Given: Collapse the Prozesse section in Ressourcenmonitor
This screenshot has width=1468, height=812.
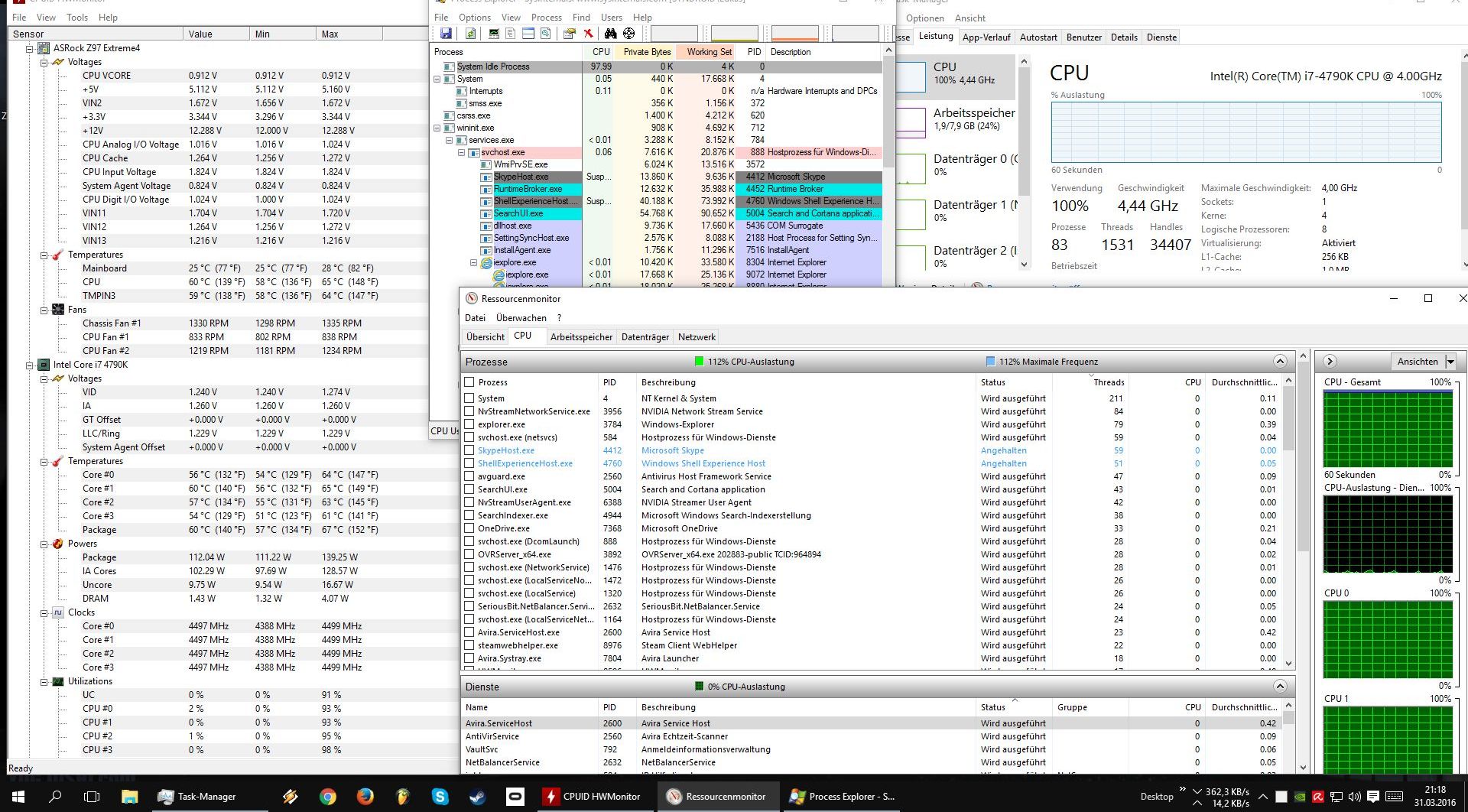Looking at the screenshot, I should [x=1280, y=362].
